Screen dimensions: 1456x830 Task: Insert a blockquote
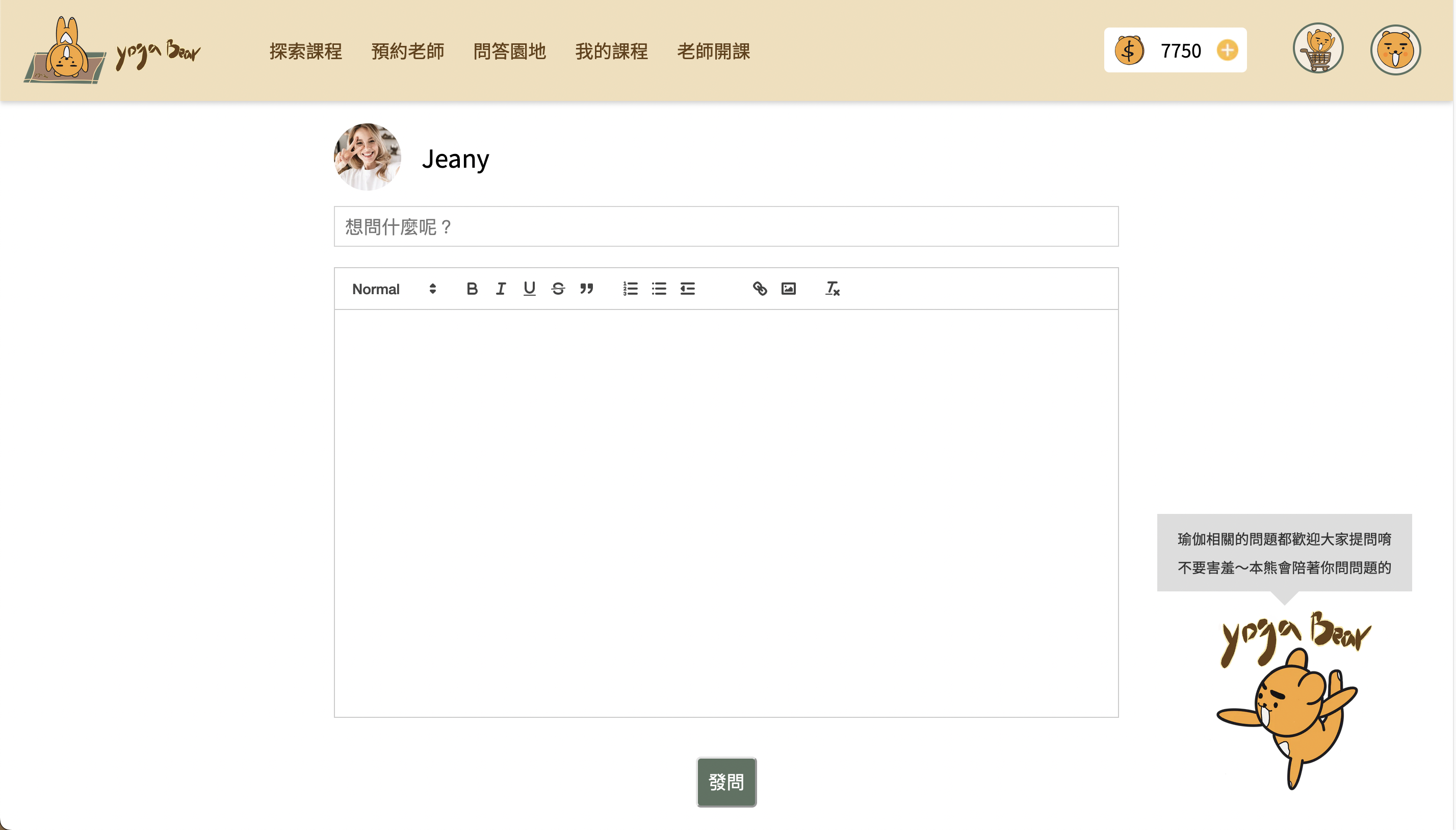(586, 289)
